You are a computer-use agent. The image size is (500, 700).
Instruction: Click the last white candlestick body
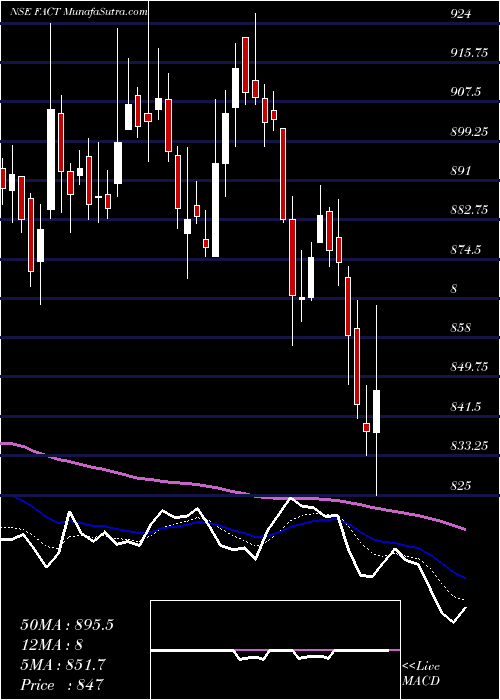(x=376, y=411)
